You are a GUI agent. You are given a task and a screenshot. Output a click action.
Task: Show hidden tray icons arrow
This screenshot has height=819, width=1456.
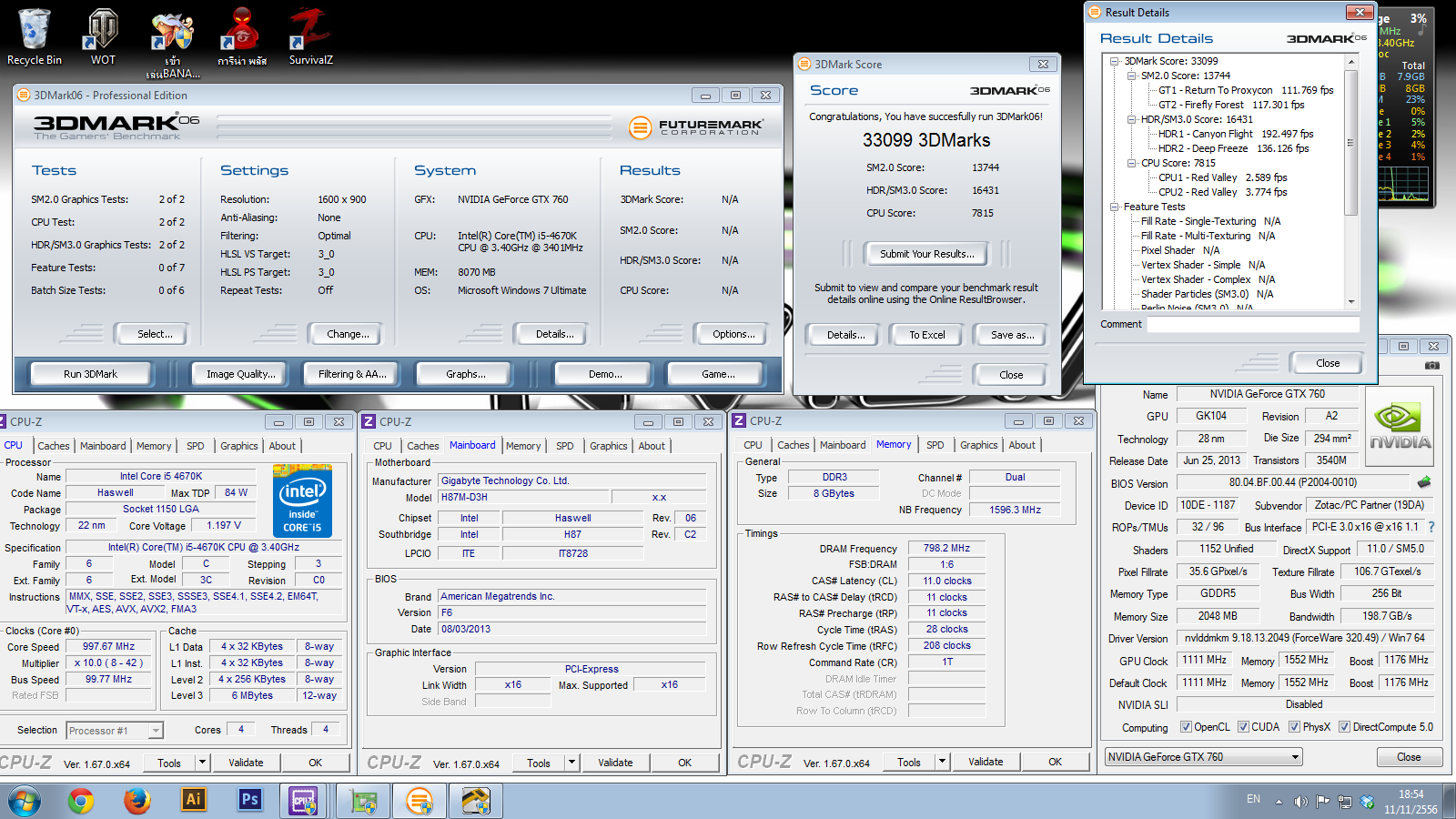[x=1279, y=802]
